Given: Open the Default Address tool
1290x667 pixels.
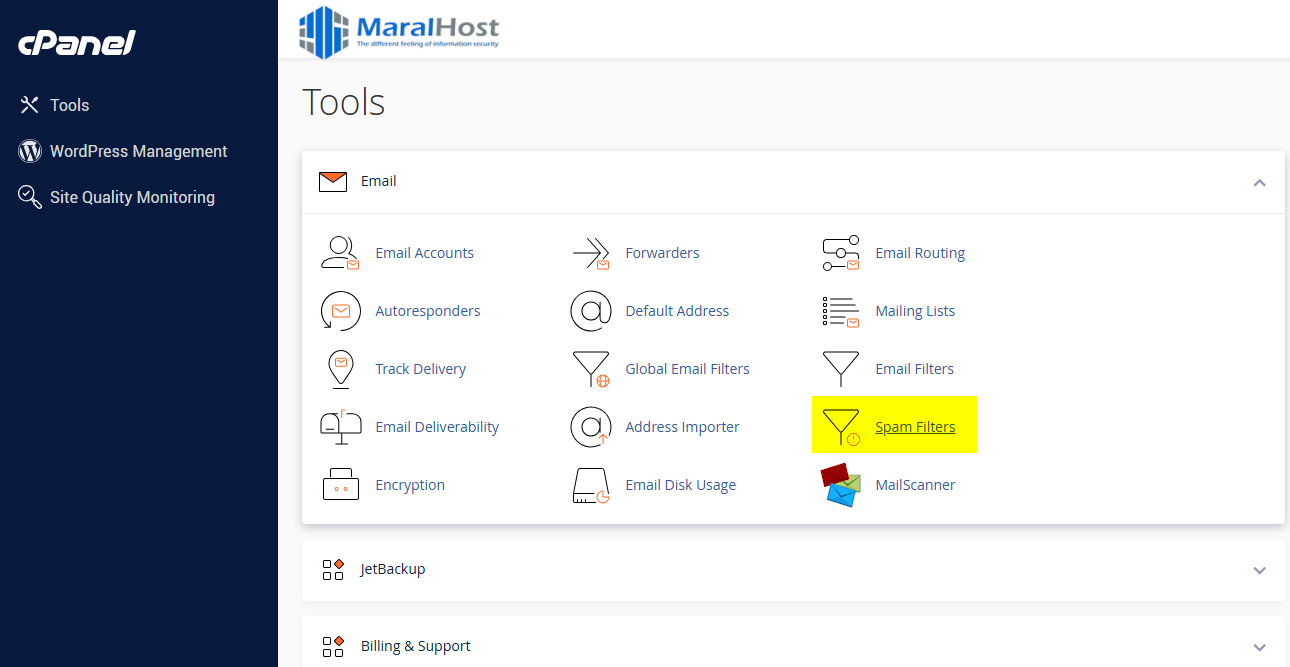Looking at the screenshot, I should point(677,311).
